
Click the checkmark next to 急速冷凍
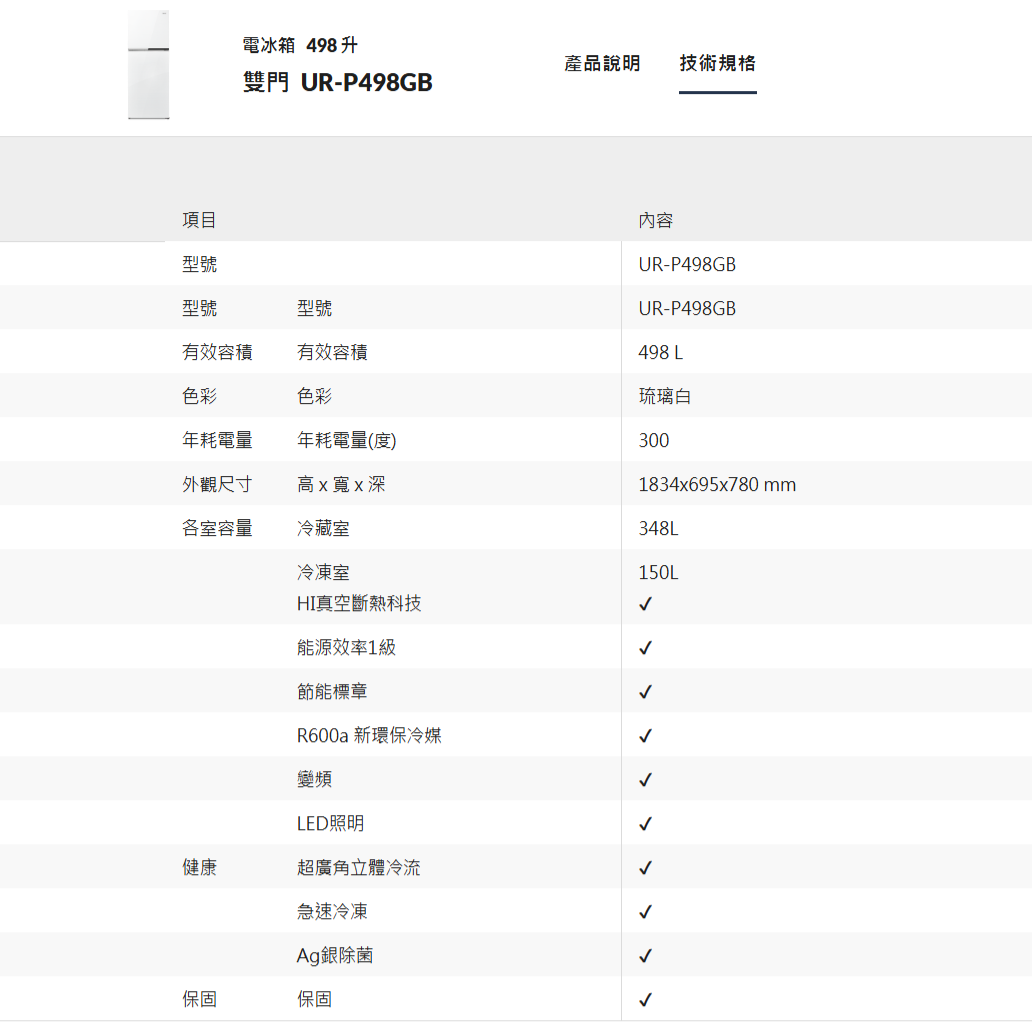tap(645, 912)
